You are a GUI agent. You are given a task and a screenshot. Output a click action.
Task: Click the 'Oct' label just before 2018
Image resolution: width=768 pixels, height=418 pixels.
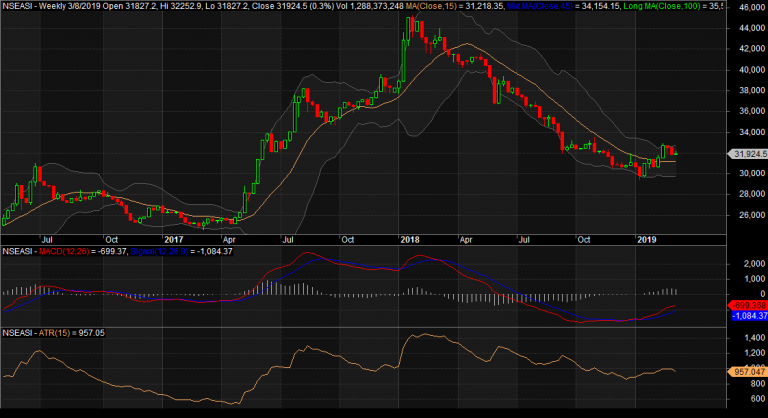(x=347, y=240)
